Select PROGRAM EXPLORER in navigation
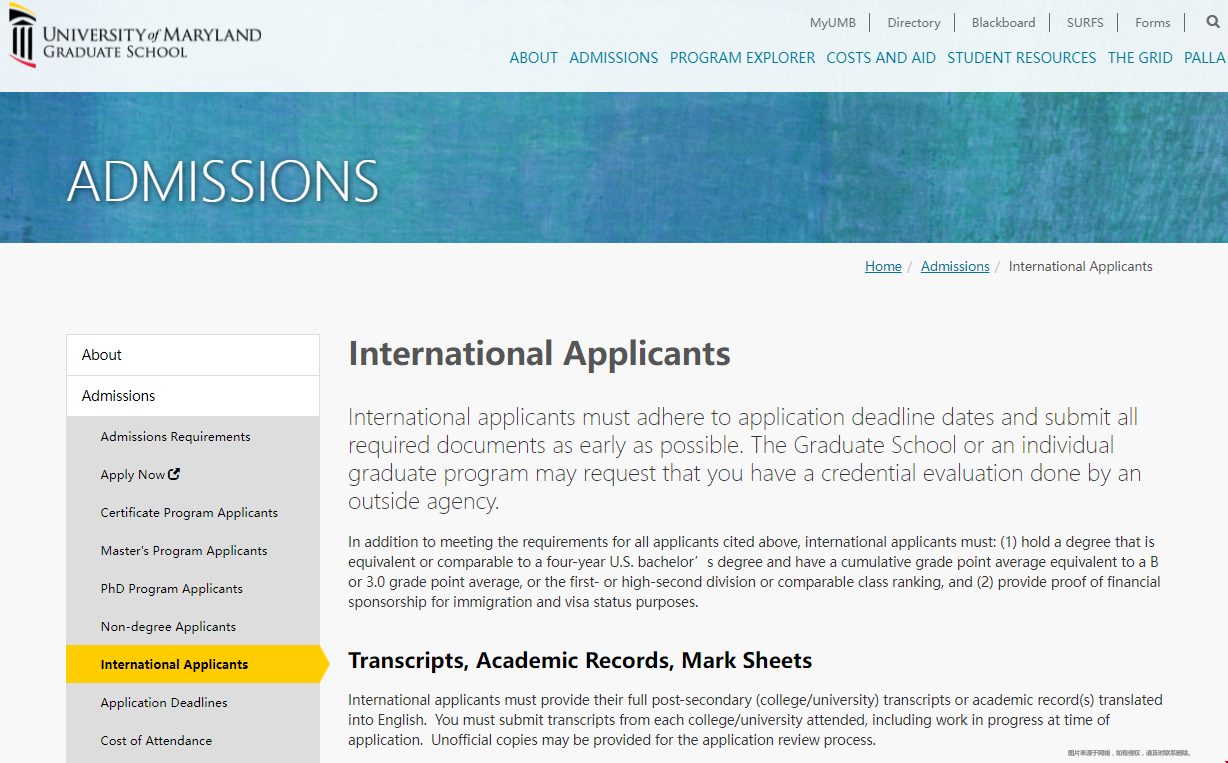 pyautogui.click(x=742, y=58)
